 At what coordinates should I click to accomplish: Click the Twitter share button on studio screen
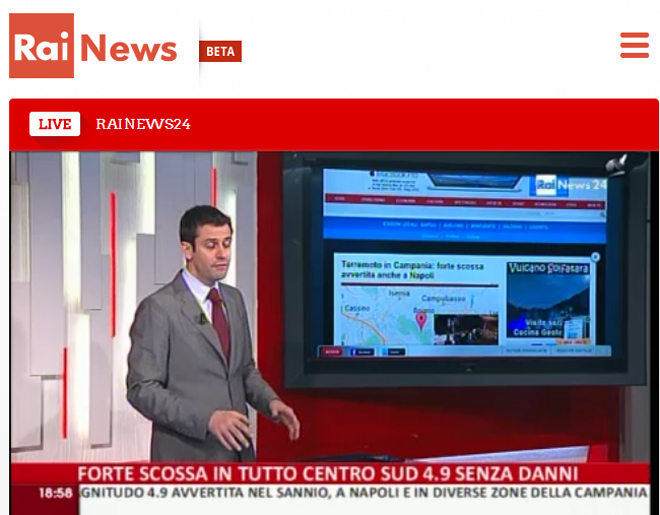point(393,352)
